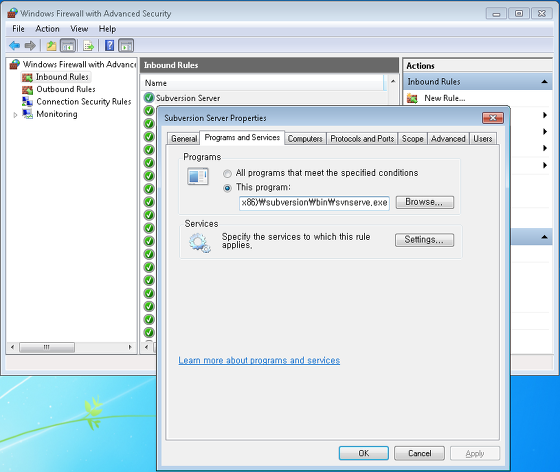560x472 pixels.
Task: Open the Help menu
Action: [107, 29]
